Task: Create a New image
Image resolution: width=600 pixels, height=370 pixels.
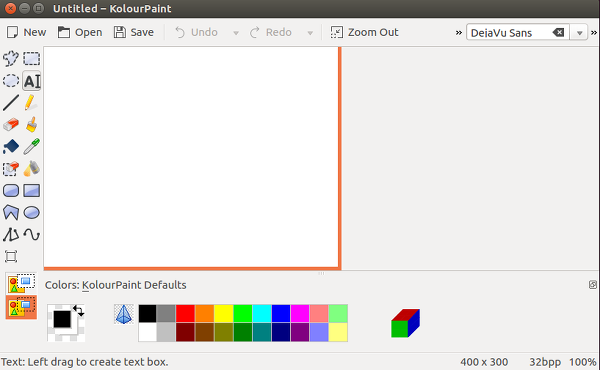Action: [x=26, y=33]
